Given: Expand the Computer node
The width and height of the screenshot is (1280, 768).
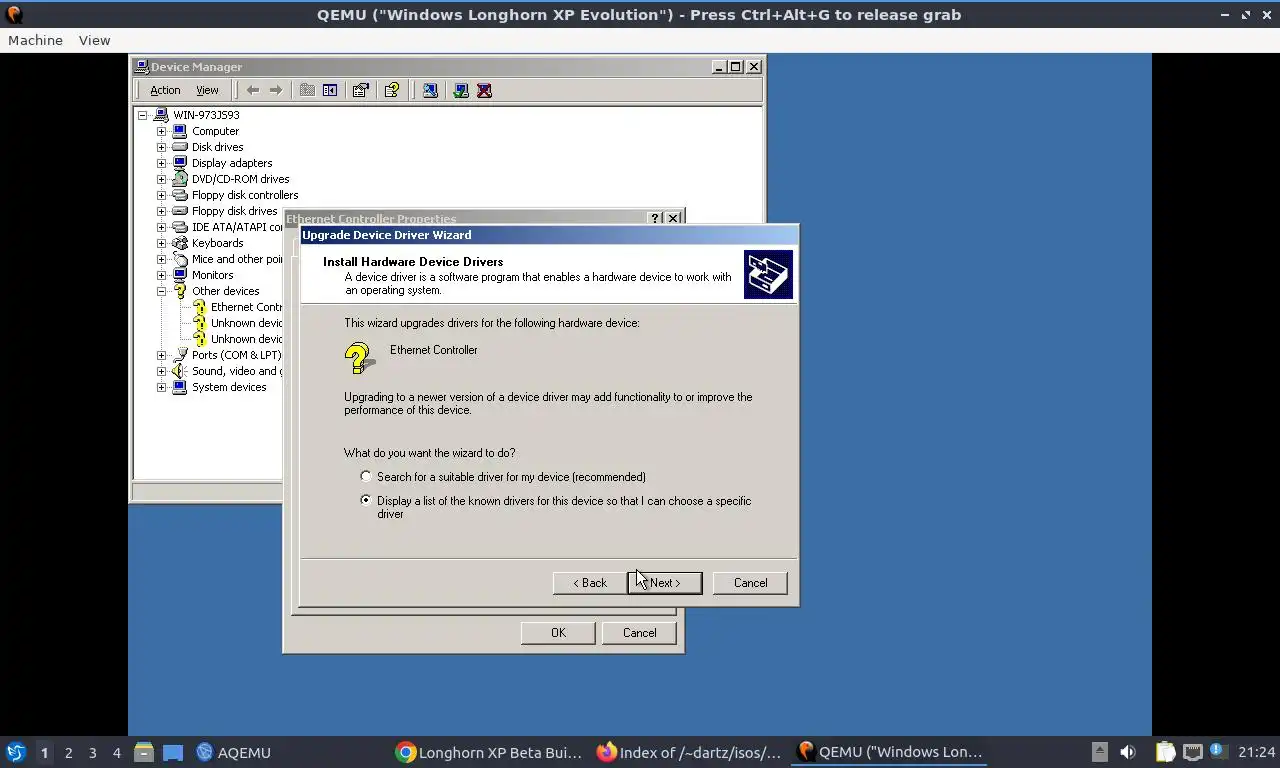Looking at the screenshot, I should click(x=161, y=131).
